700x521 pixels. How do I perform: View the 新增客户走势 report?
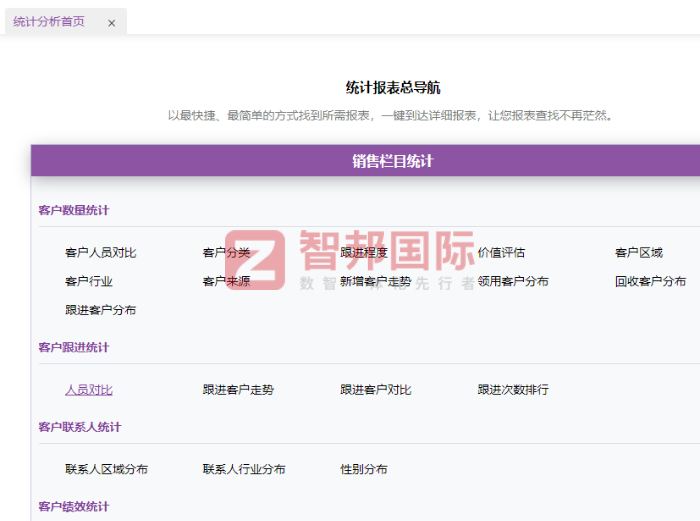375,282
